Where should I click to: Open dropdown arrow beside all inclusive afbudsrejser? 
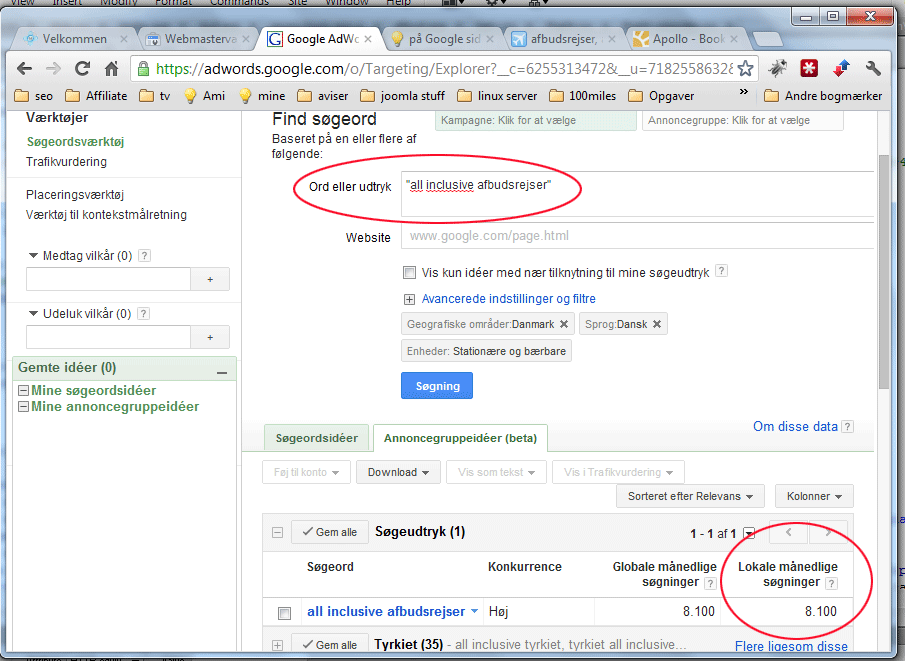(x=474, y=611)
